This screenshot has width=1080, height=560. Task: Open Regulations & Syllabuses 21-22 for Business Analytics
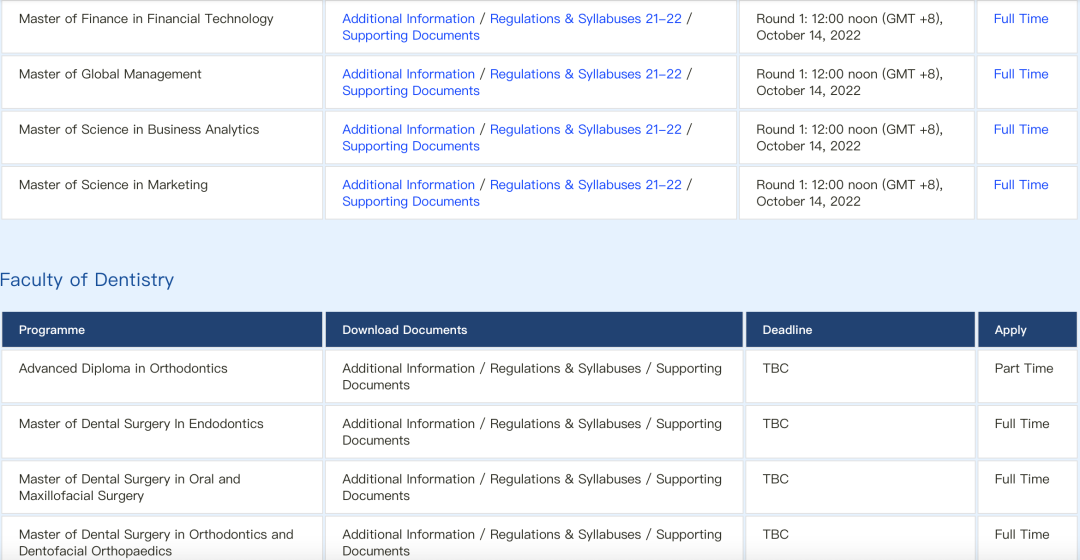[x=585, y=129]
